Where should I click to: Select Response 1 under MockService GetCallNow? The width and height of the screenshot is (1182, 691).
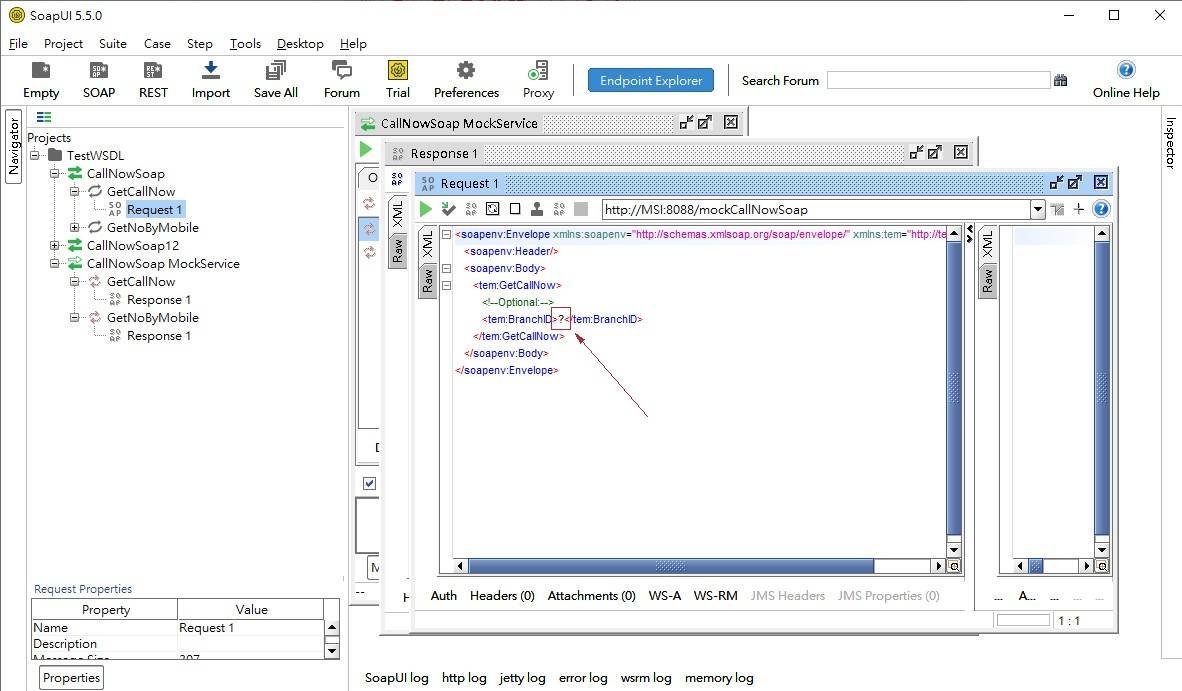point(158,300)
